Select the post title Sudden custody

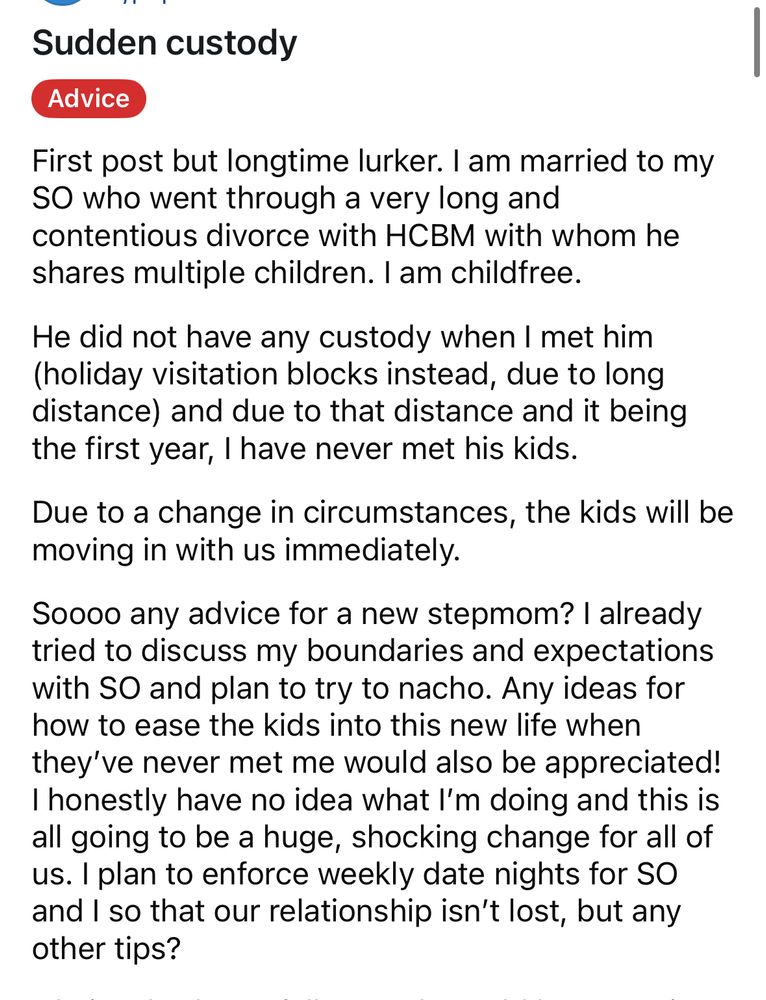165,43
